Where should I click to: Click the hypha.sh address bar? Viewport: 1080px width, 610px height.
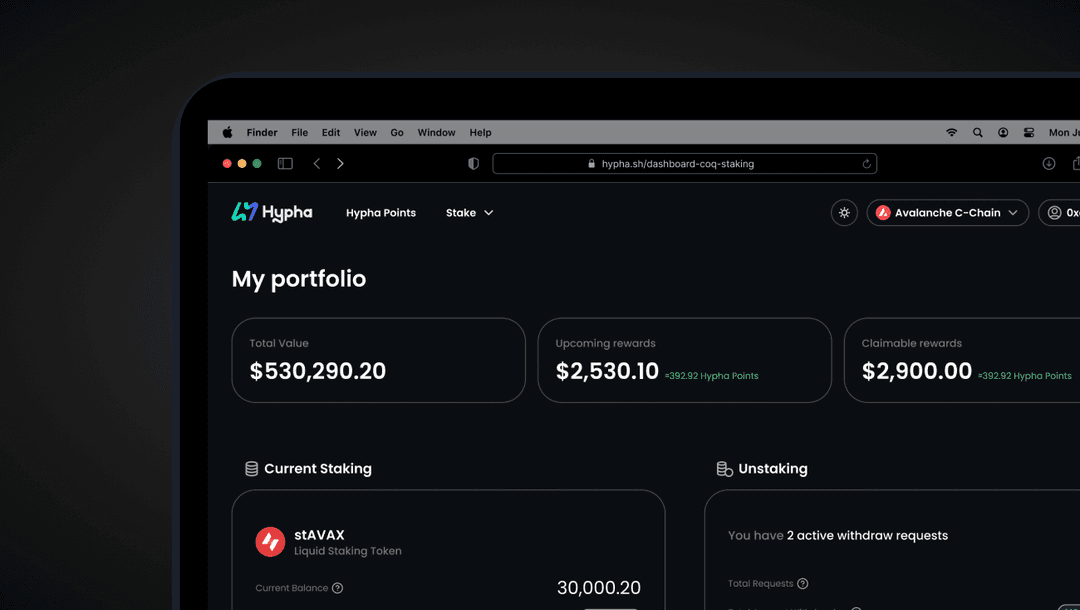coord(684,163)
